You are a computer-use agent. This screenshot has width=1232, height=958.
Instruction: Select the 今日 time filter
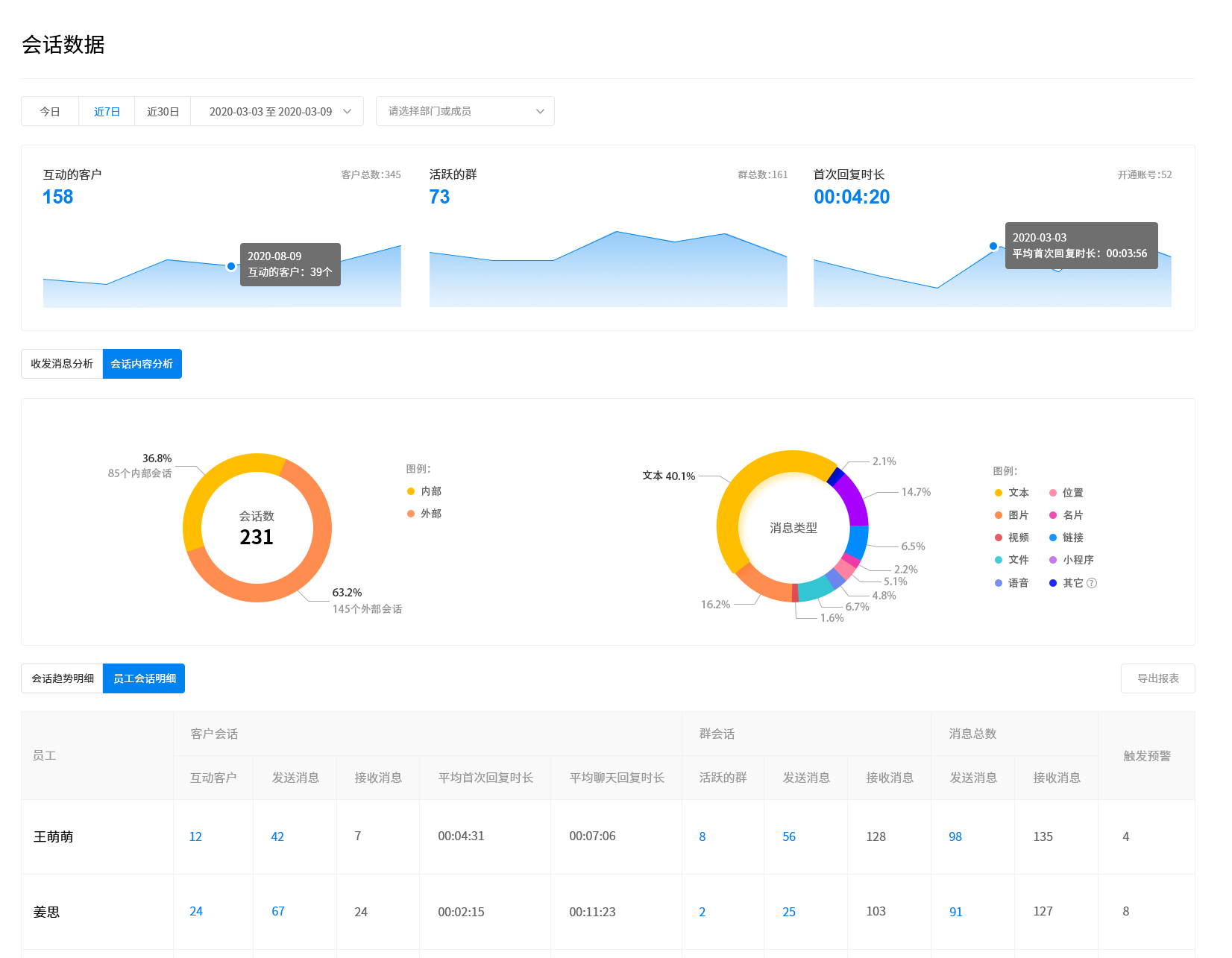point(50,111)
